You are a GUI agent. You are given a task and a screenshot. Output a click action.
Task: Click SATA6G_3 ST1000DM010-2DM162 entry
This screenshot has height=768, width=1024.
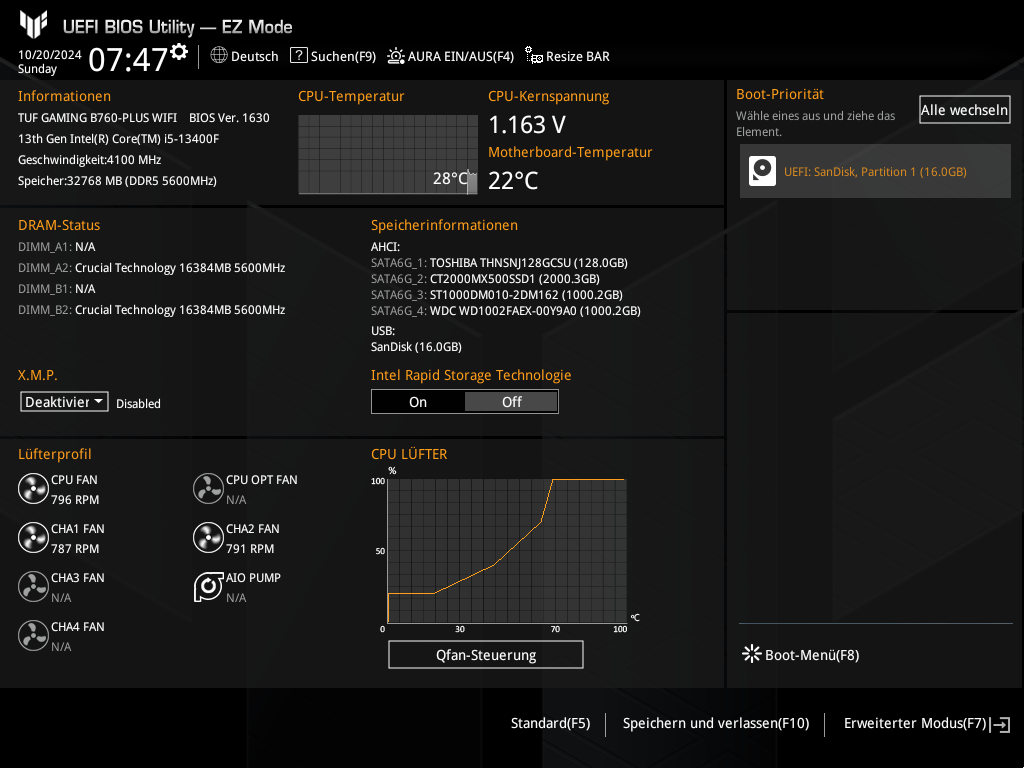[497, 295]
